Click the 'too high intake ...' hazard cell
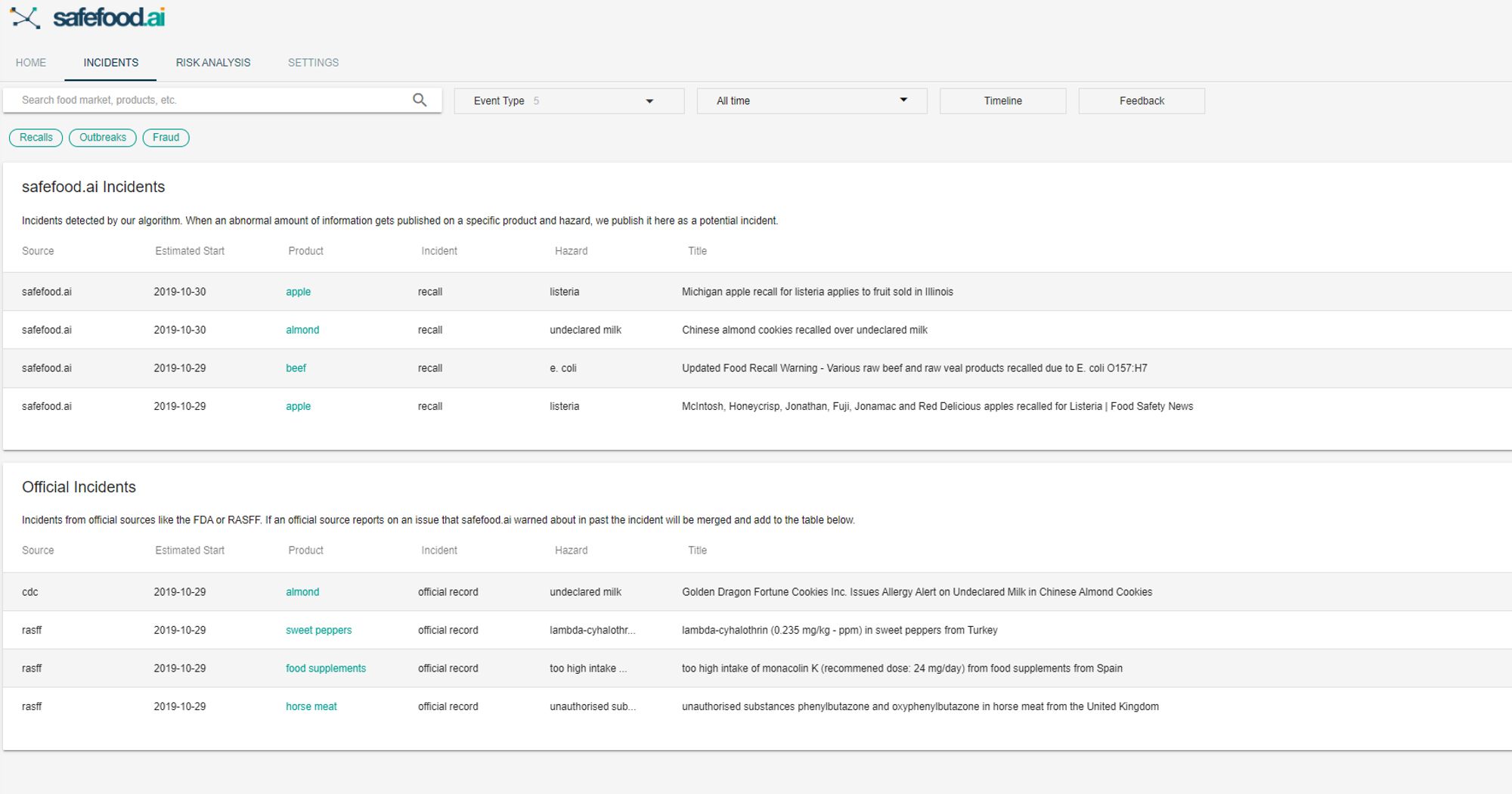This screenshot has width=1512, height=794. pos(588,668)
